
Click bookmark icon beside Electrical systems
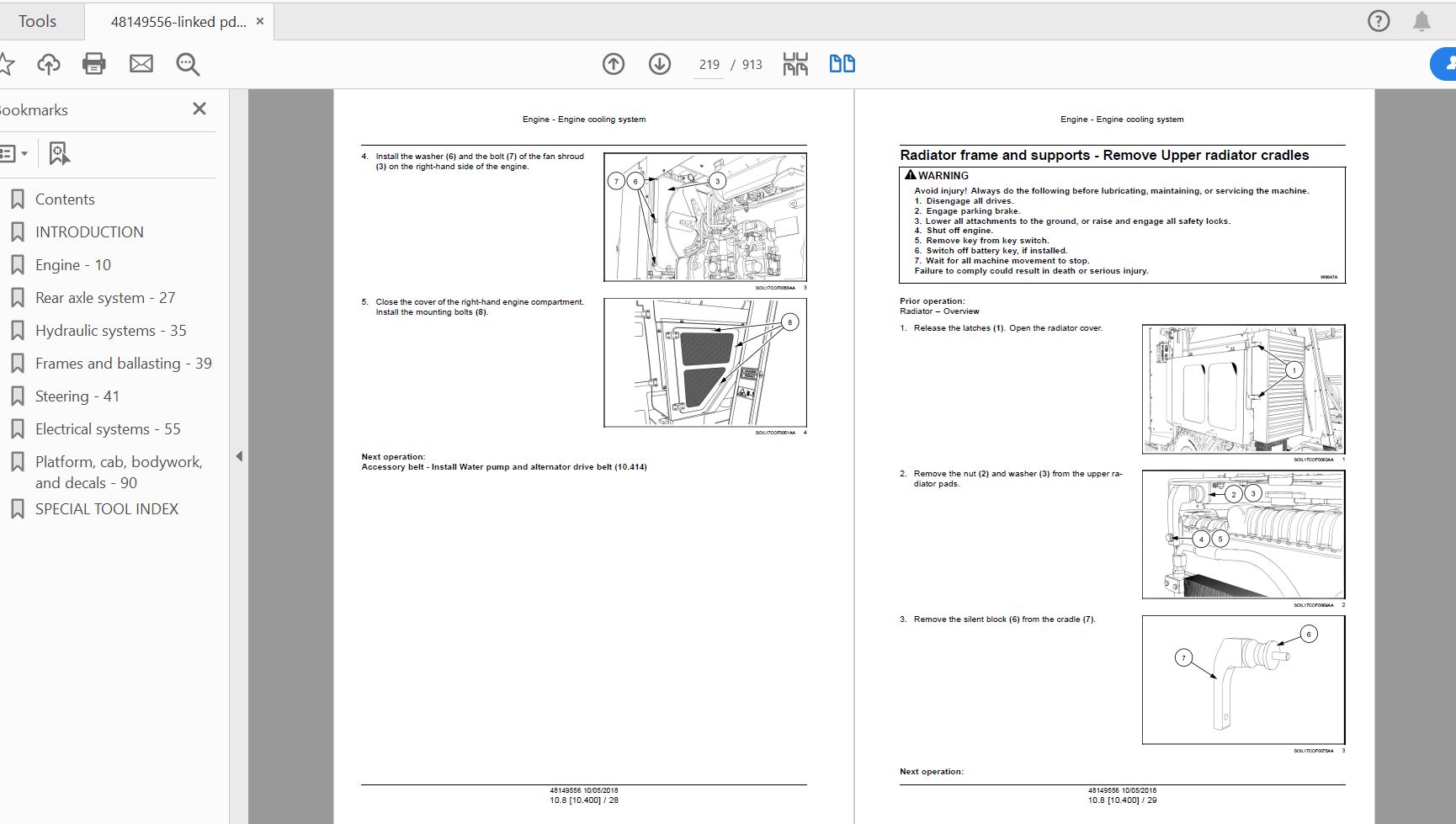pyautogui.click(x=17, y=429)
